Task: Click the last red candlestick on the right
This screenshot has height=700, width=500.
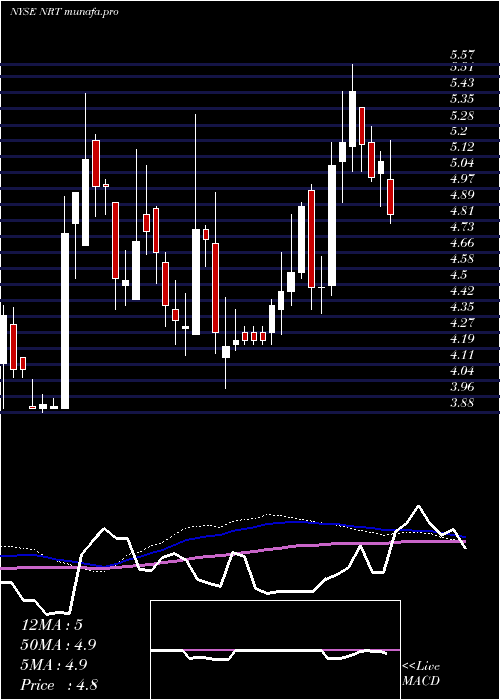Action: 391,197
